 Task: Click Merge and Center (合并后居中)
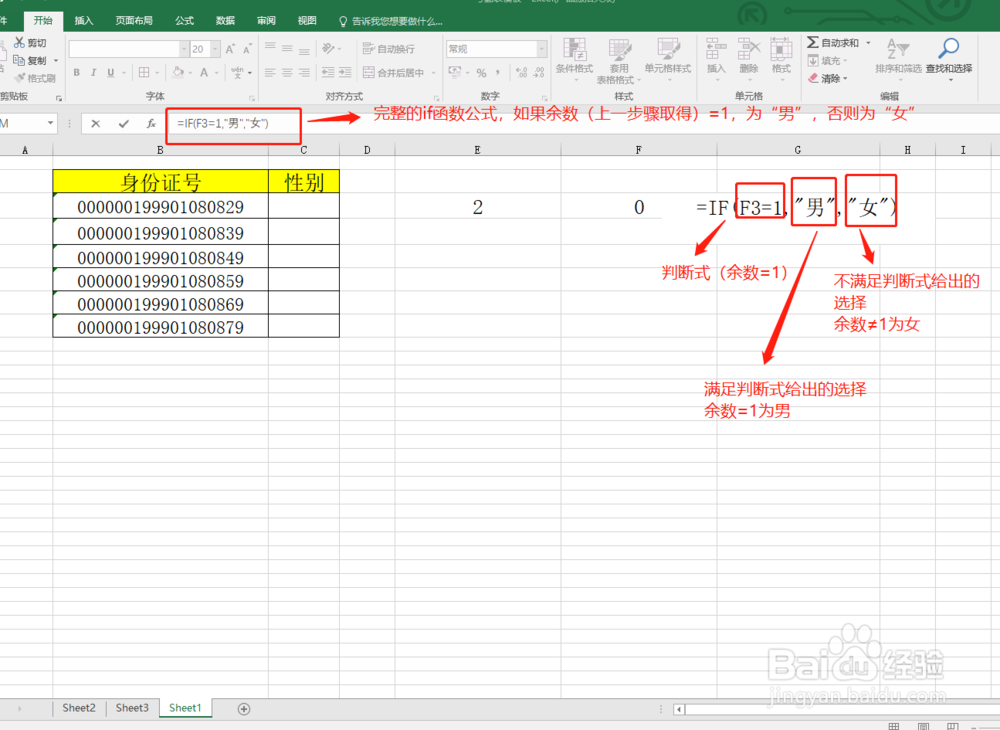pyautogui.click(x=393, y=73)
